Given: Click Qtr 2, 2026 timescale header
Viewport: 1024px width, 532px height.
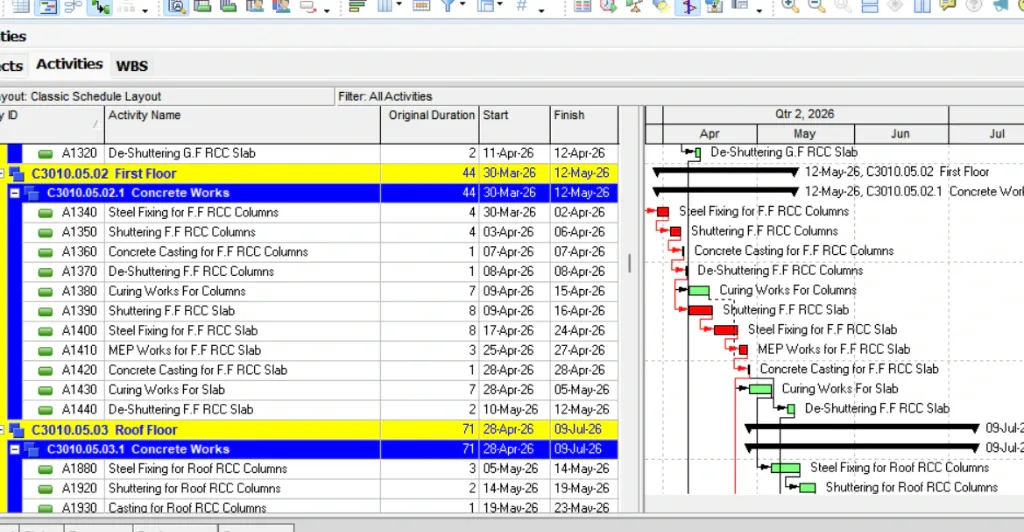Looking at the screenshot, I should point(805,114).
